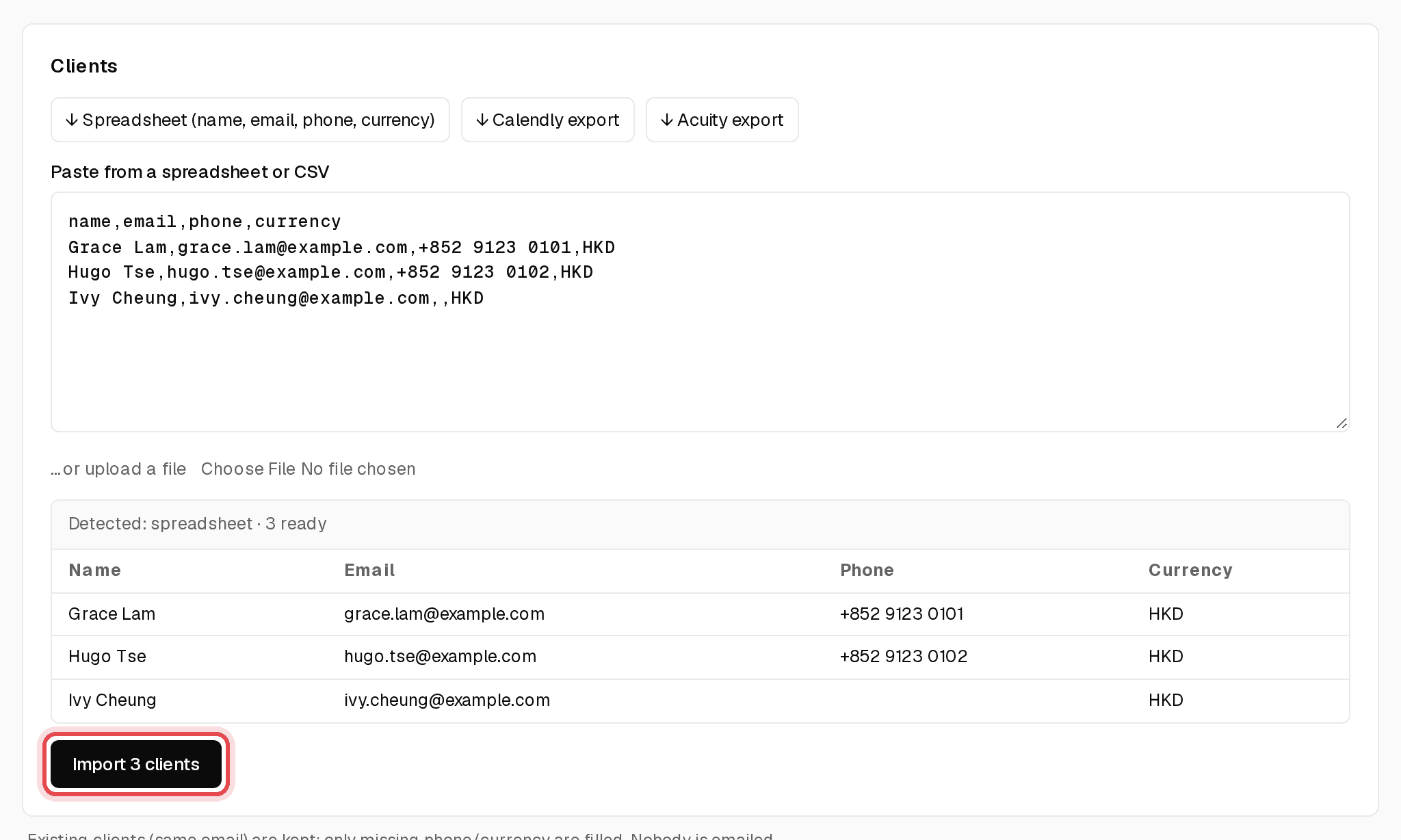1401x840 pixels.
Task: Click the Import 3 clients button
Action: (135, 764)
